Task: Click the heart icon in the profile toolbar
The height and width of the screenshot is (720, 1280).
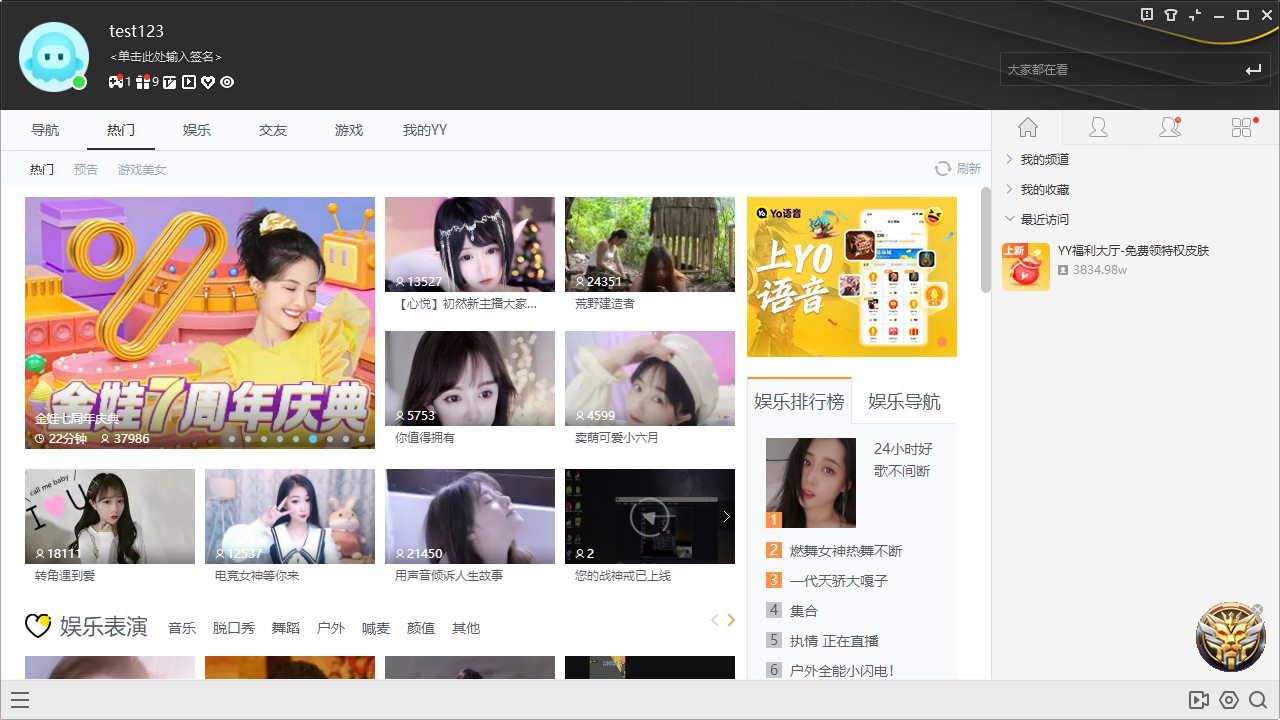Action: coord(208,82)
